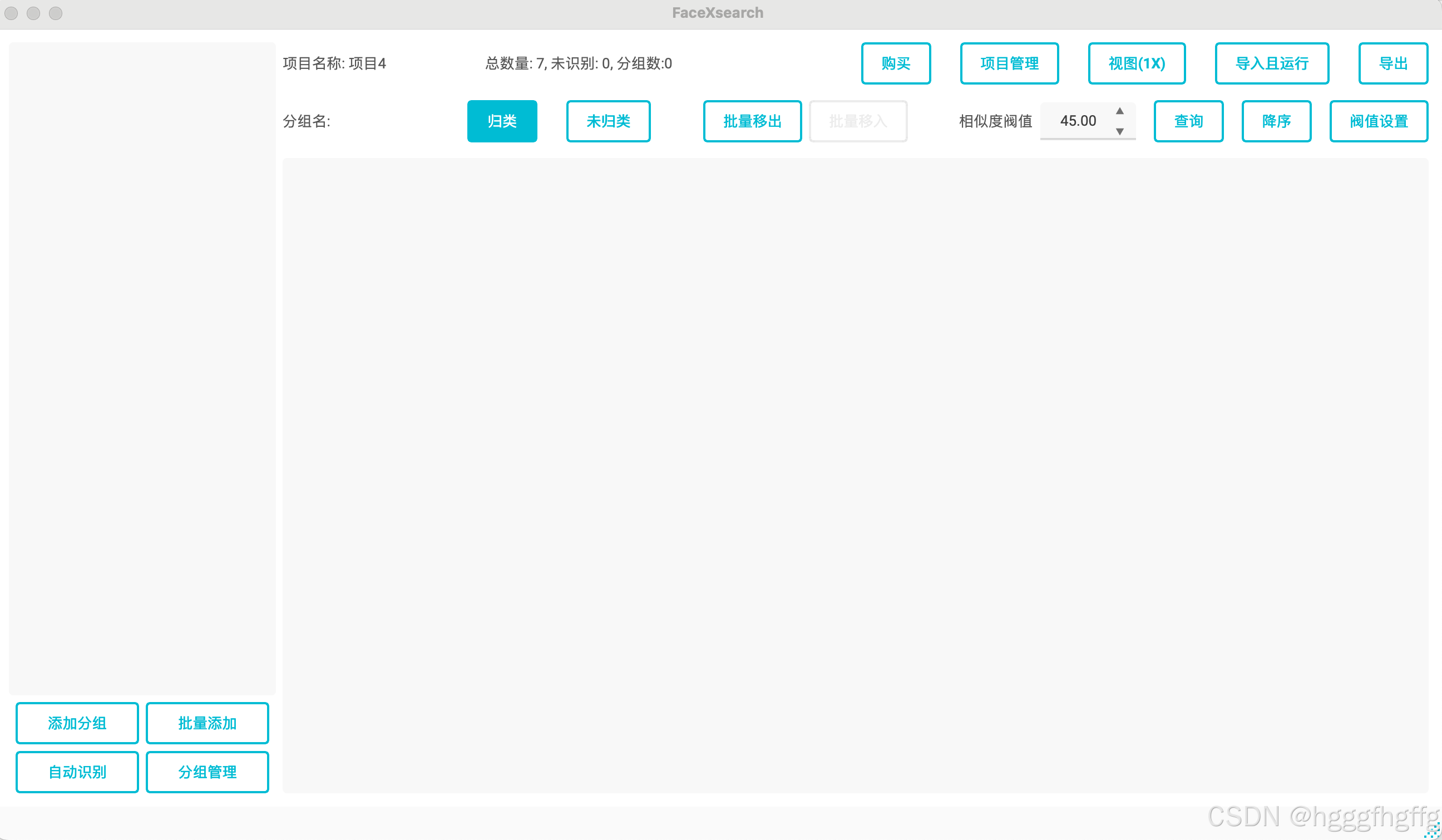Viewport: 1442px width, 840px height.
Task: Click 批量添加 batch add button
Action: click(207, 723)
